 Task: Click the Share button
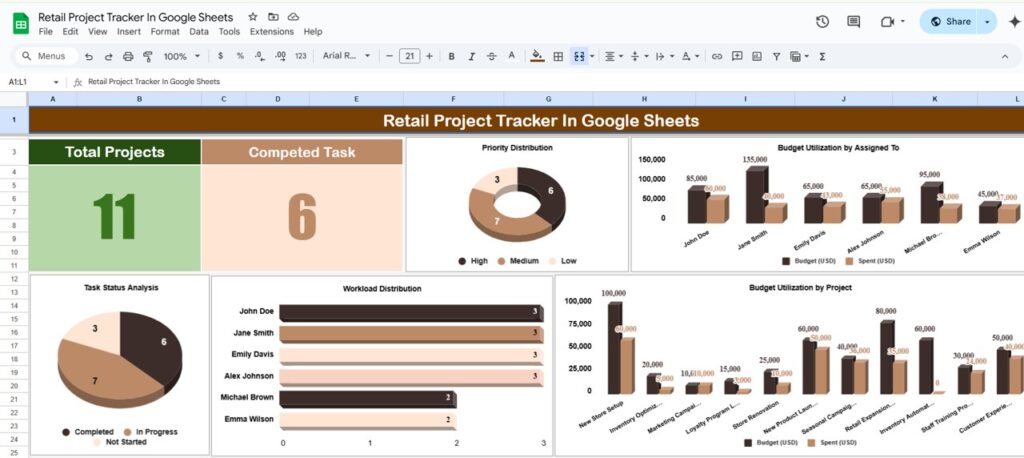point(950,22)
